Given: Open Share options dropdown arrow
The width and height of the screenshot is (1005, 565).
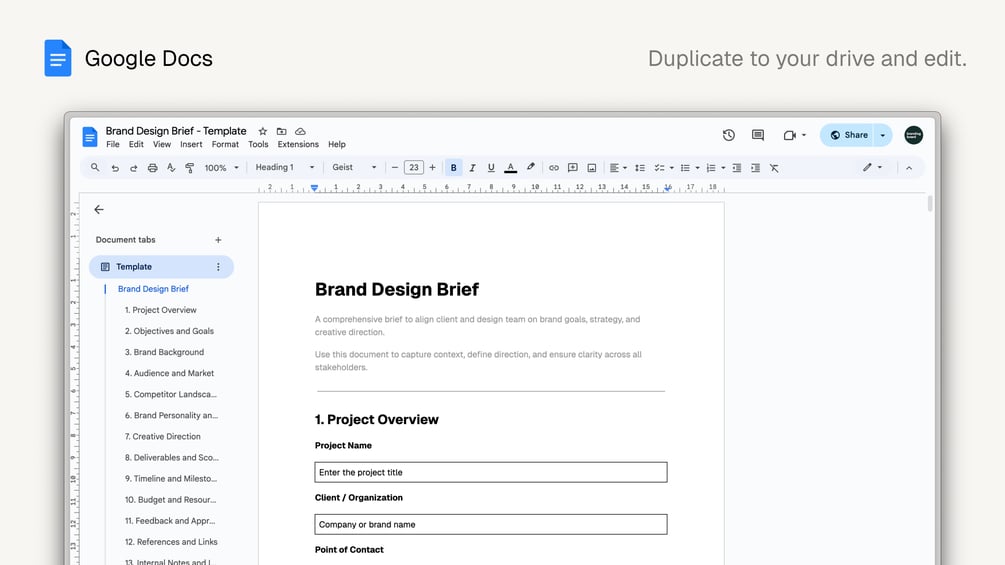Looking at the screenshot, I should (883, 135).
